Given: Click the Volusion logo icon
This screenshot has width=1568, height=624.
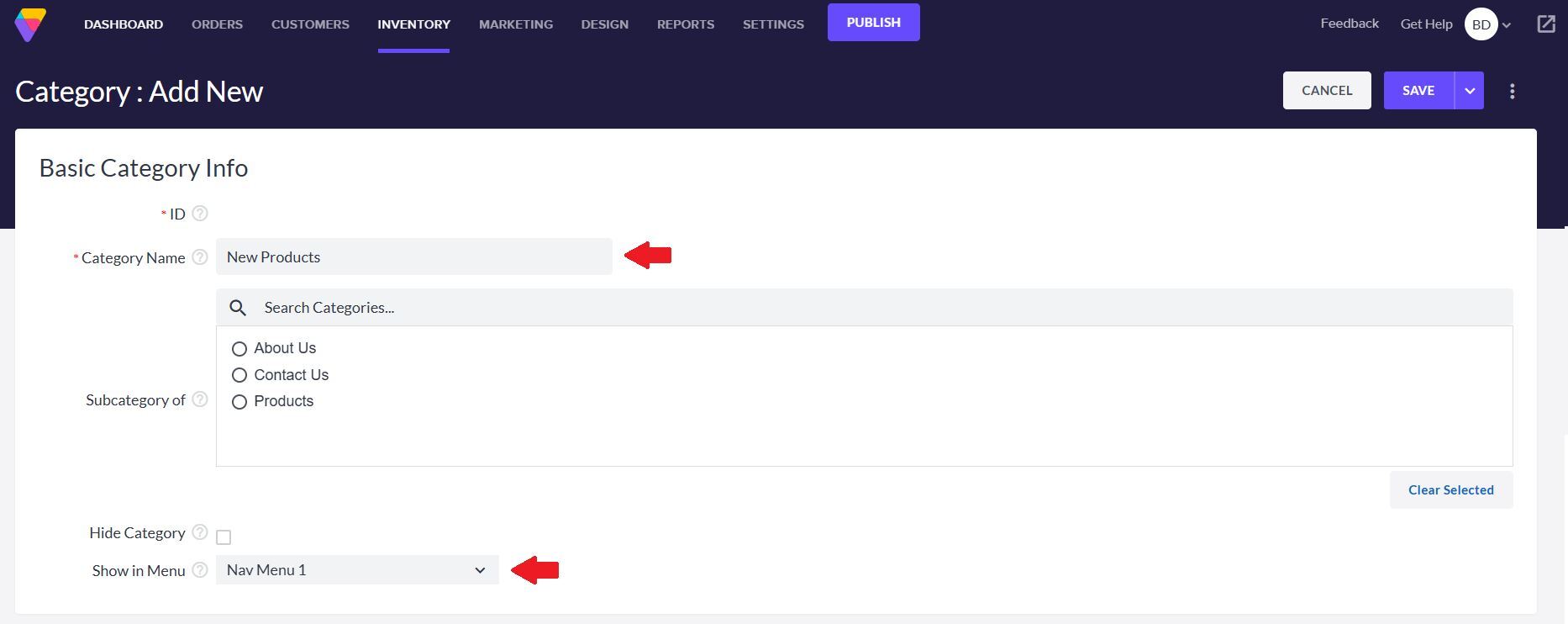Looking at the screenshot, I should [x=30, y=22].
